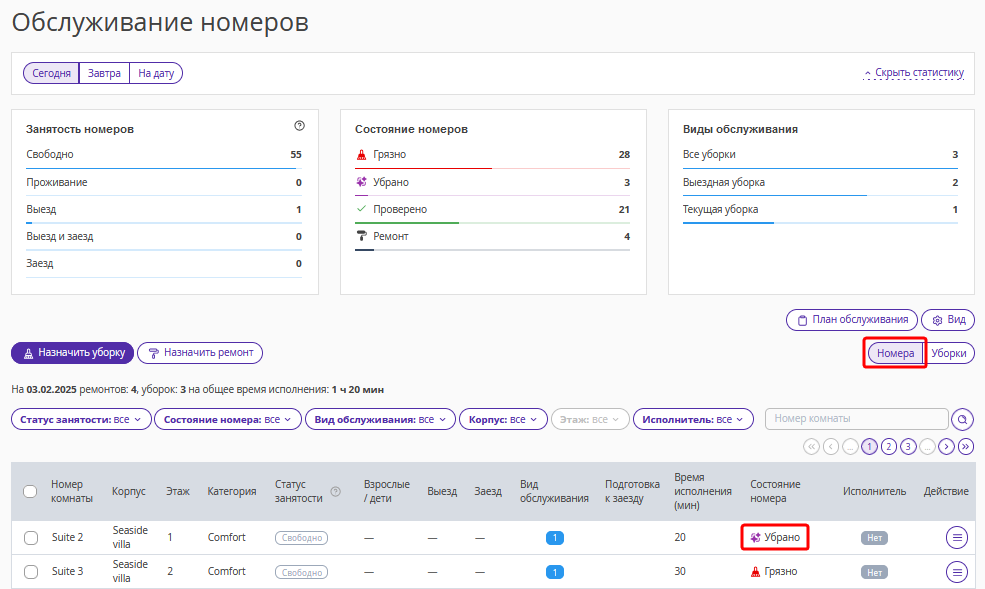The height and width of the screenshot is (589, 985).
Task: Tick the checkbox for Suite 2
Action: (x=30, y=538)
